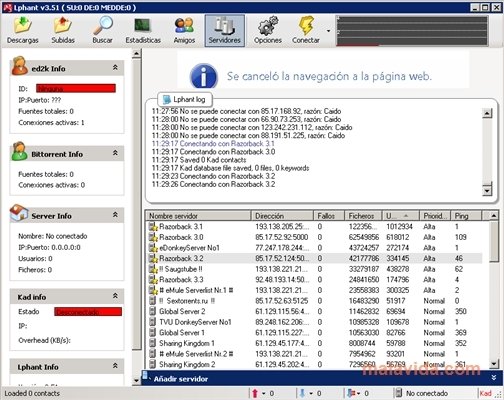The height and width of the screenshot is (400, 504).
Task: Select the Razorback 3.2 server row
Action: (315, 258)
